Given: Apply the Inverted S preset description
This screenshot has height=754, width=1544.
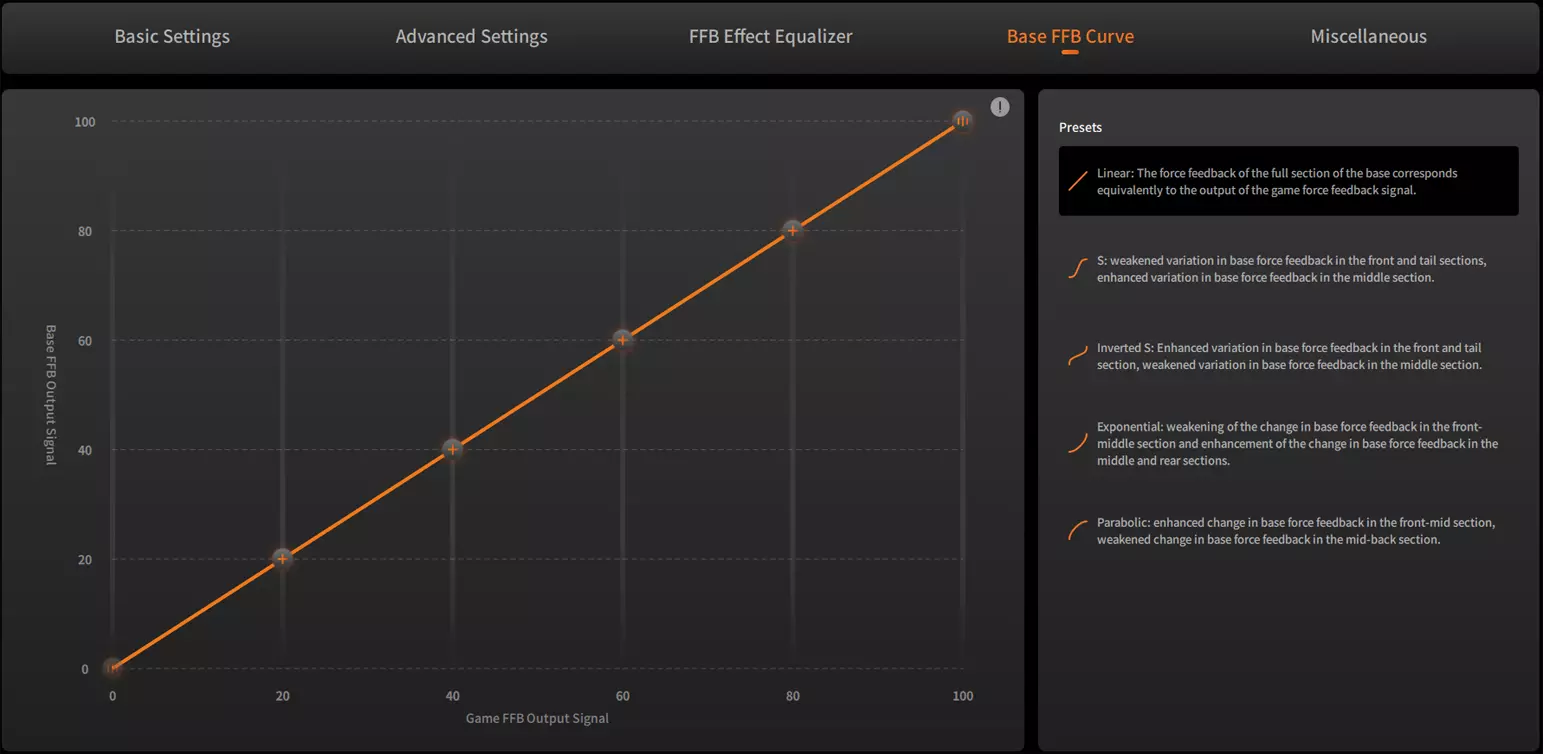Looking at the screenshot, I should click(x=1289, y=356).
